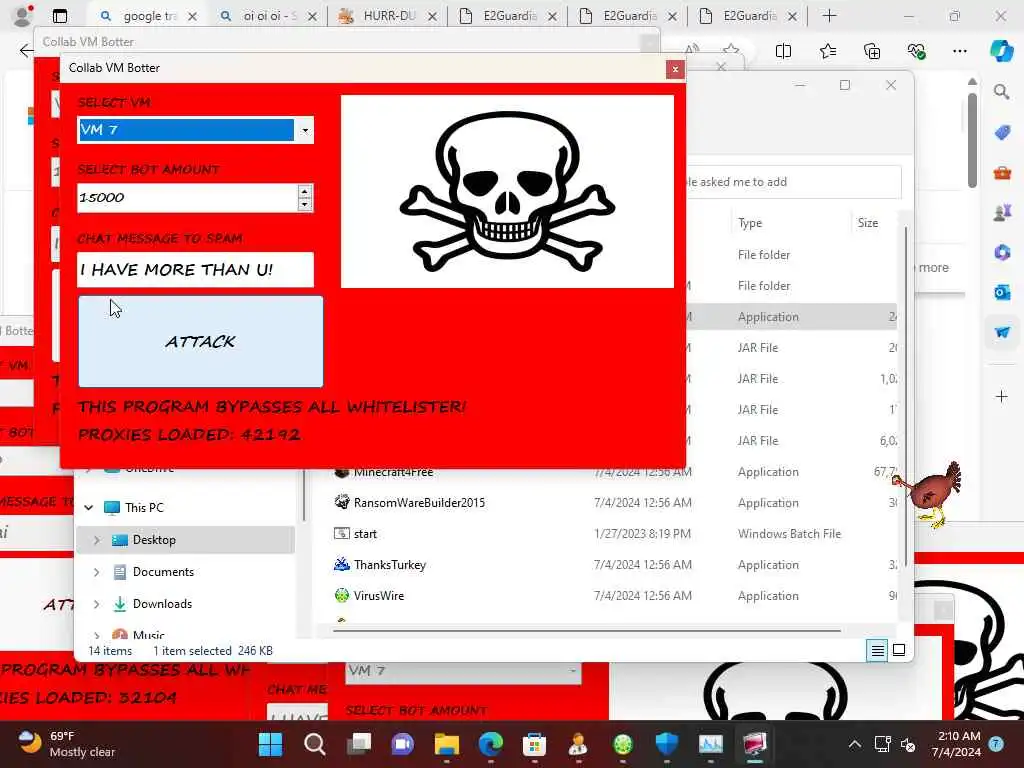The height and width of the screenshot is (768, 1024).
Task: Add a sidebar app with plus icon
Action: (x=1002, y=396)
